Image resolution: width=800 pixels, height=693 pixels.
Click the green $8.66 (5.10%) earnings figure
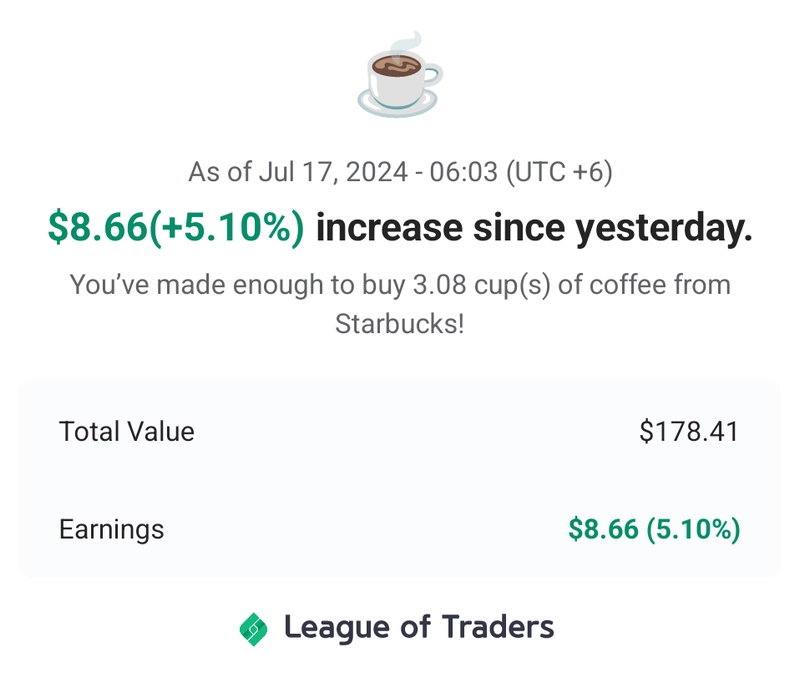coord(654,529)
